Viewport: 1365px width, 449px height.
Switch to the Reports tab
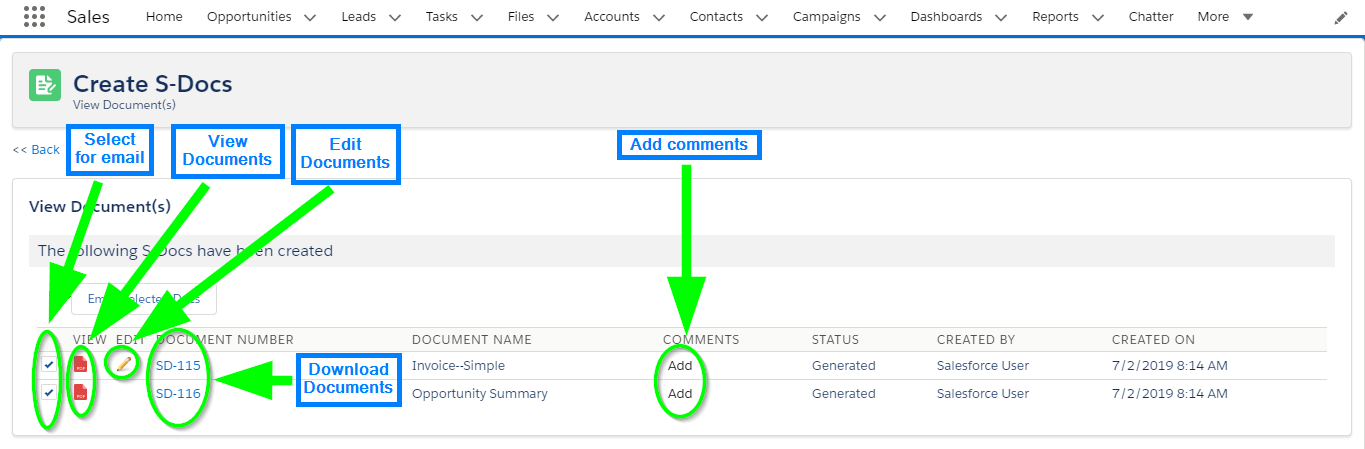[x=1055, y=17]
